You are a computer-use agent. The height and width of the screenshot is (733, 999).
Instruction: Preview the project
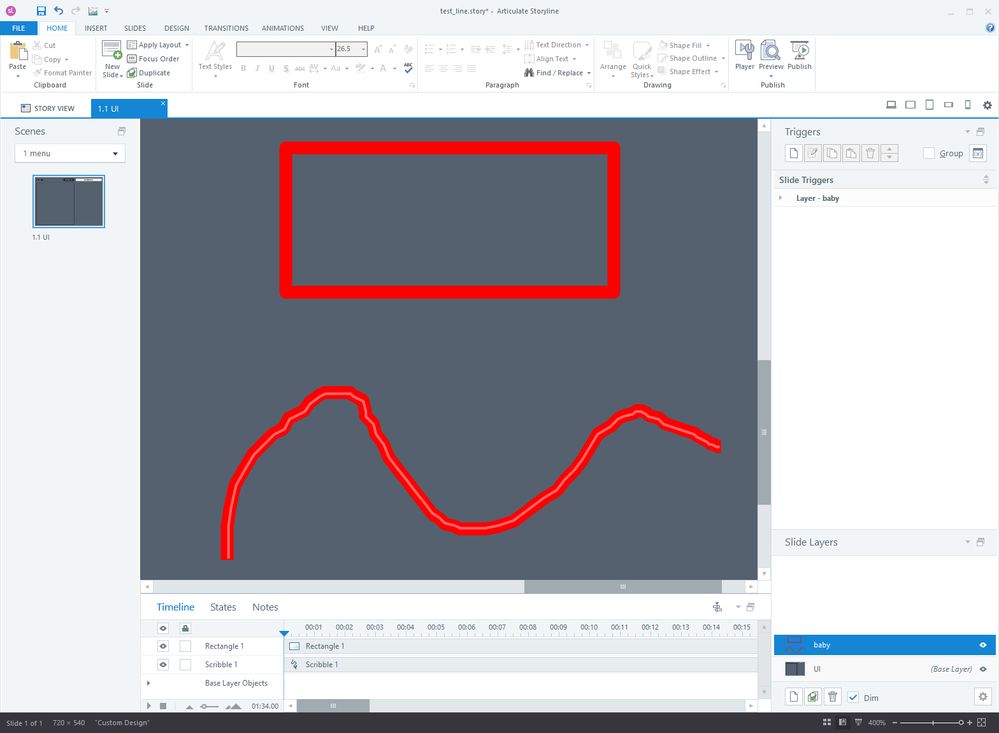pos(771,57)
